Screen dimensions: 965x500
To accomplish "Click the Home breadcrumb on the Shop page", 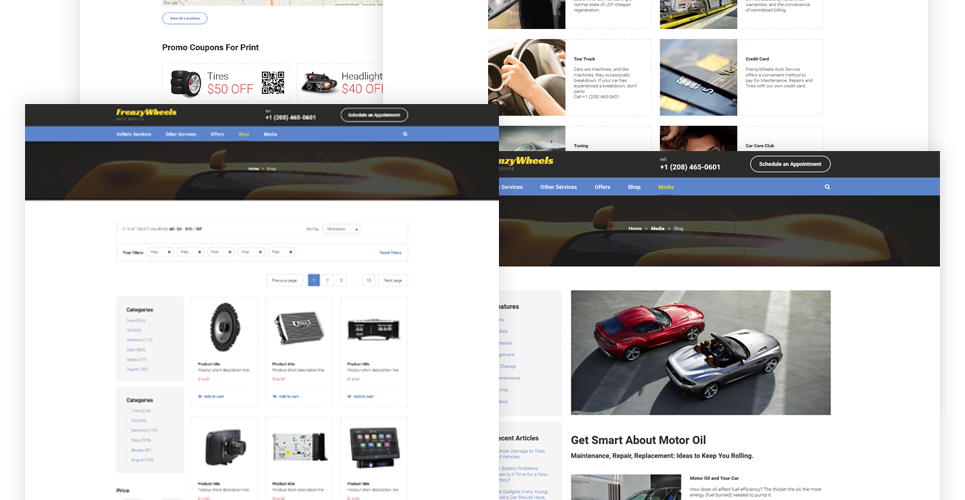I will coord(254,169).
